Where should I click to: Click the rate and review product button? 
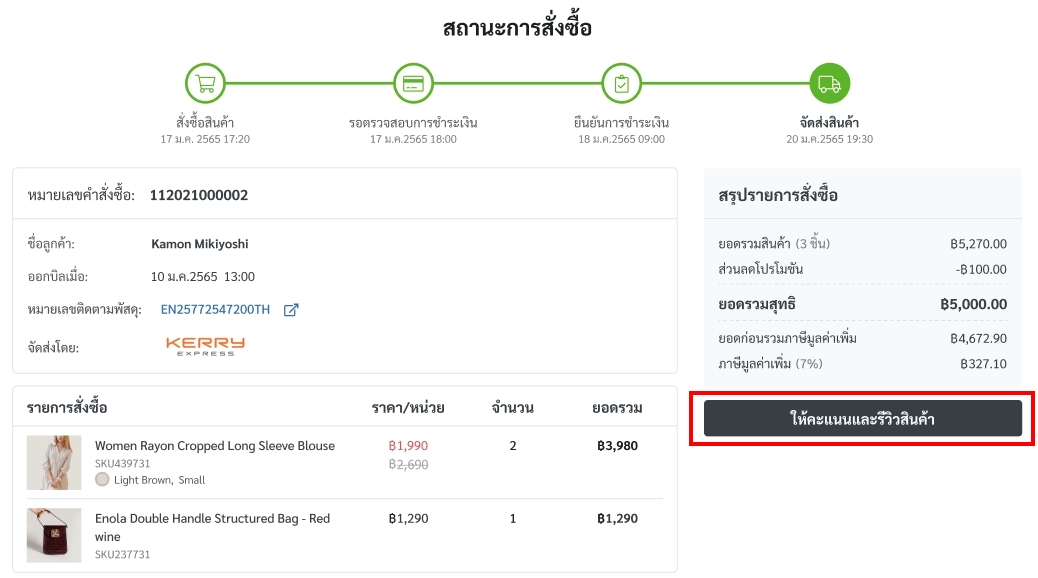[x=863, y=418]
